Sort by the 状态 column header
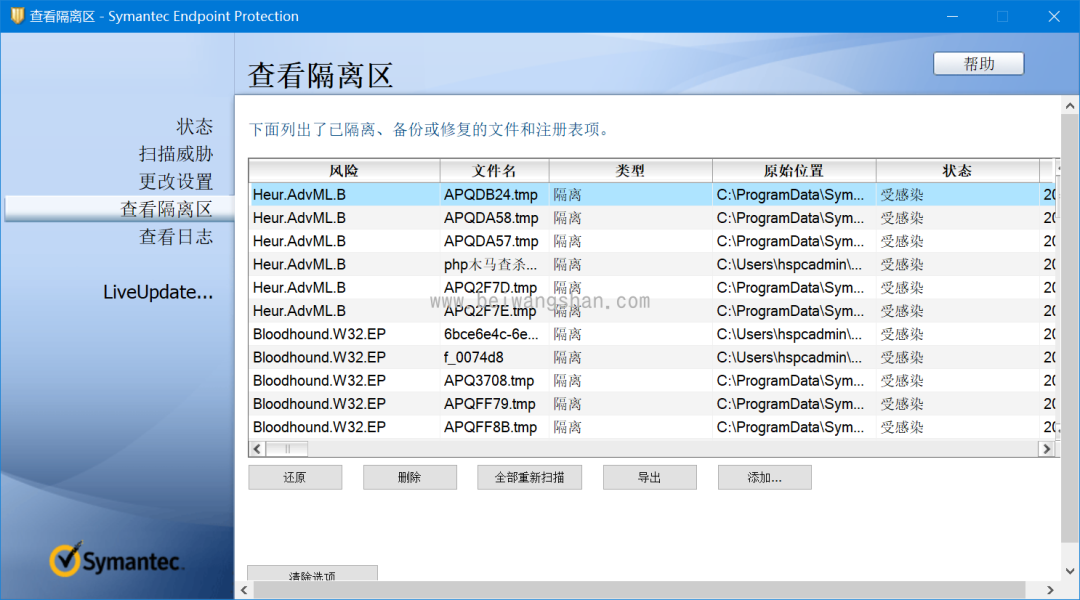This screenshot has width=1080, height=600. [x=957, y=171]
